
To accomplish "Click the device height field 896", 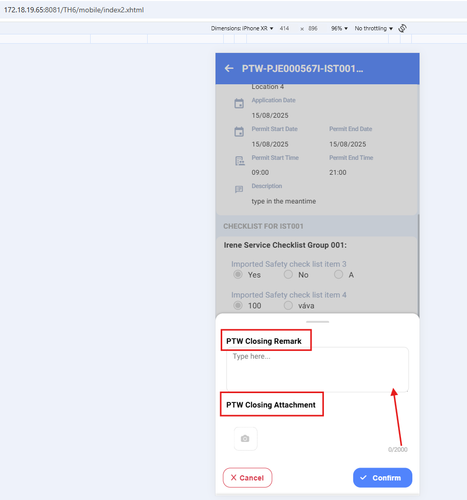I will tap(313, 28).
